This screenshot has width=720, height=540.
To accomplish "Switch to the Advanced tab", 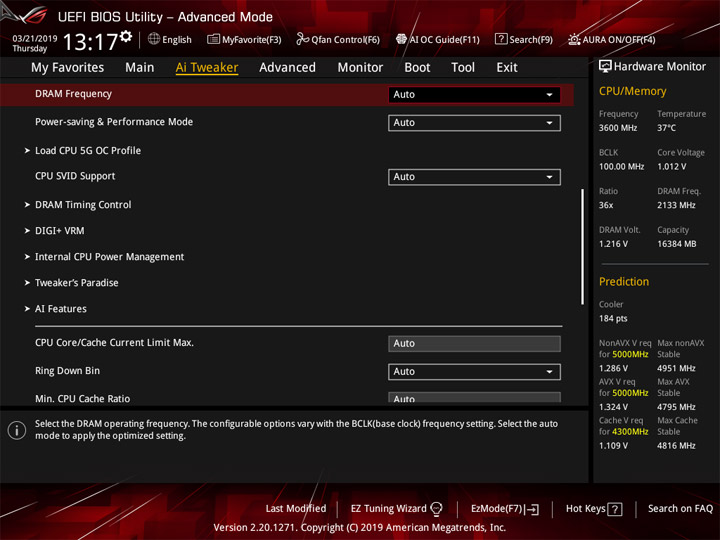I will click(287, 68).
